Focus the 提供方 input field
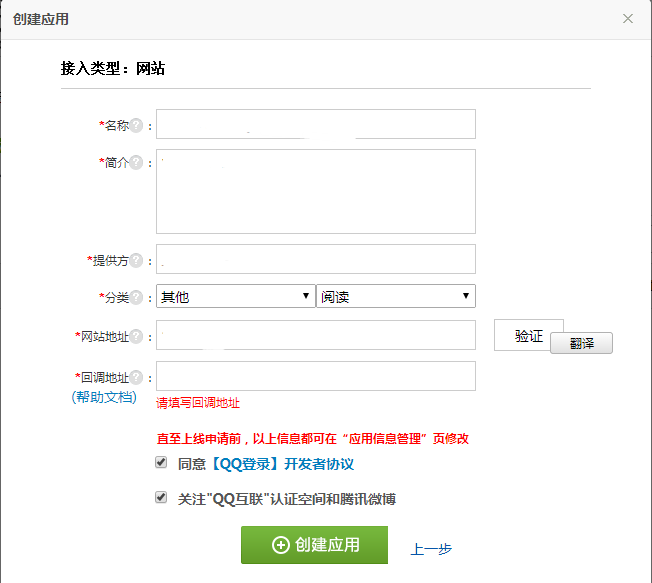The height and width of the screenshot is (583, 652). click(316, 259)
